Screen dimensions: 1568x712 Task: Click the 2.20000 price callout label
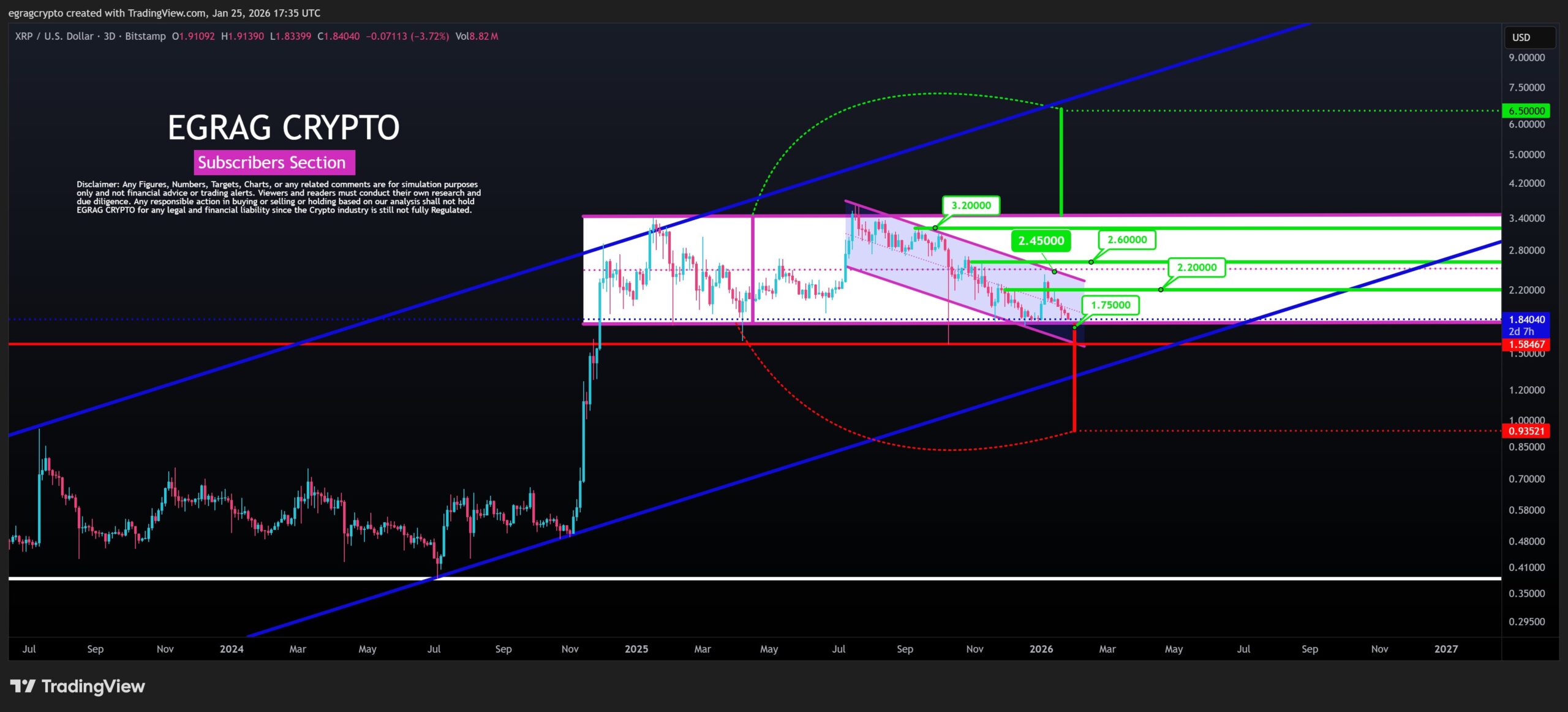[1196, 267]
